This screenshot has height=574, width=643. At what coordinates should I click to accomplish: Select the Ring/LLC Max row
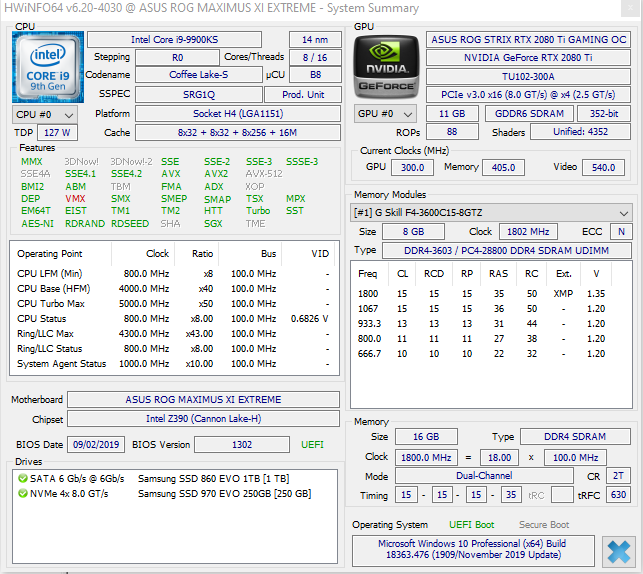pyautogui.click(x=174, y=334)
